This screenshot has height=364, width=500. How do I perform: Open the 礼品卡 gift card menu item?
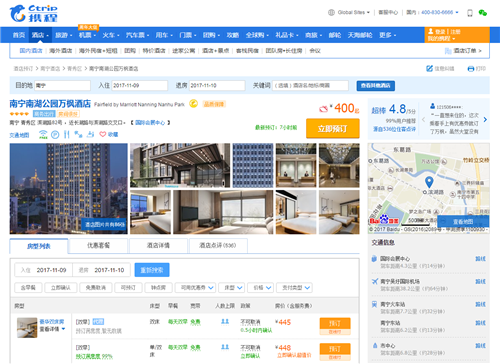(286, 35)
